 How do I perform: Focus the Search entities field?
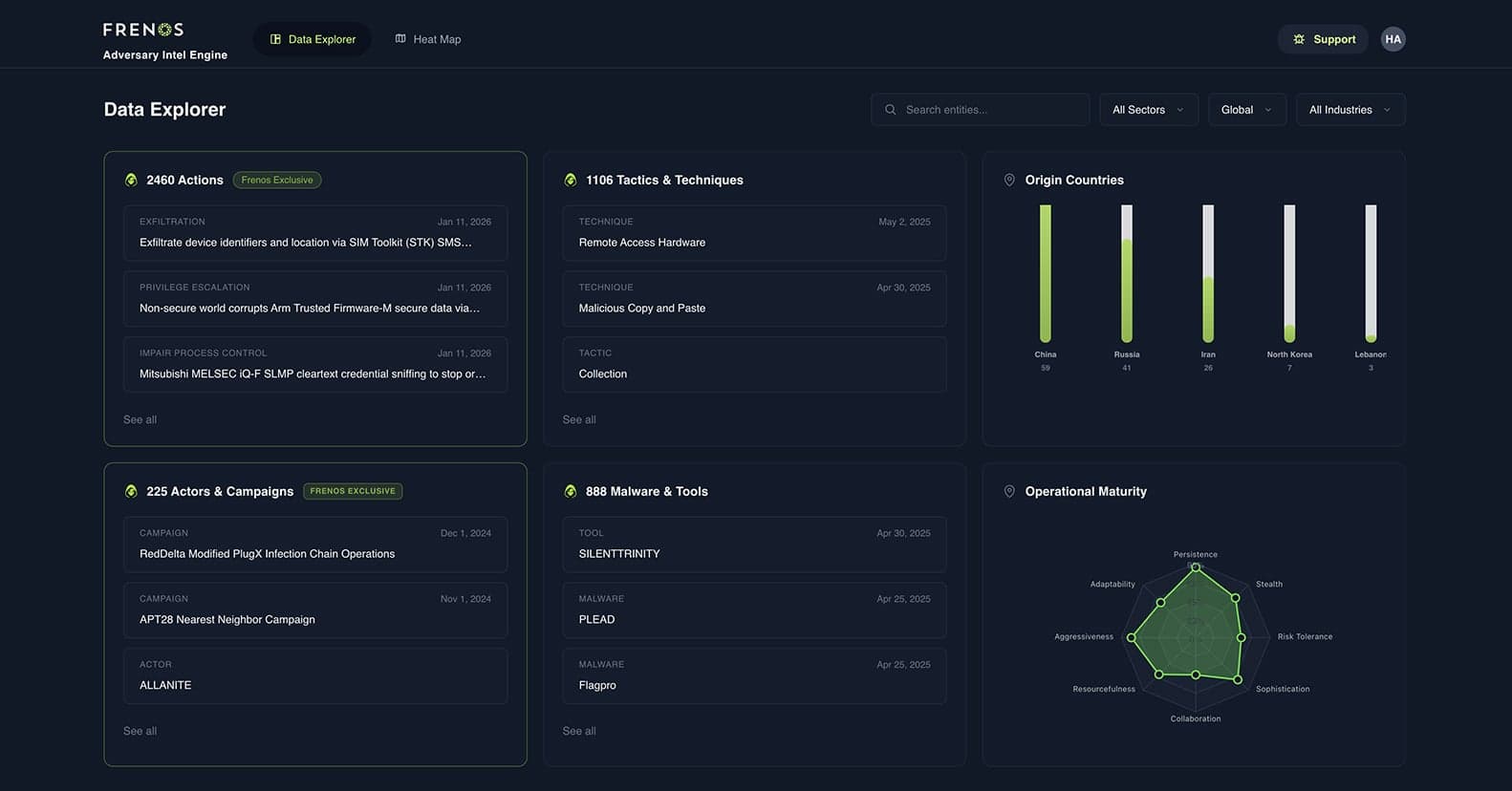(980, 110)
